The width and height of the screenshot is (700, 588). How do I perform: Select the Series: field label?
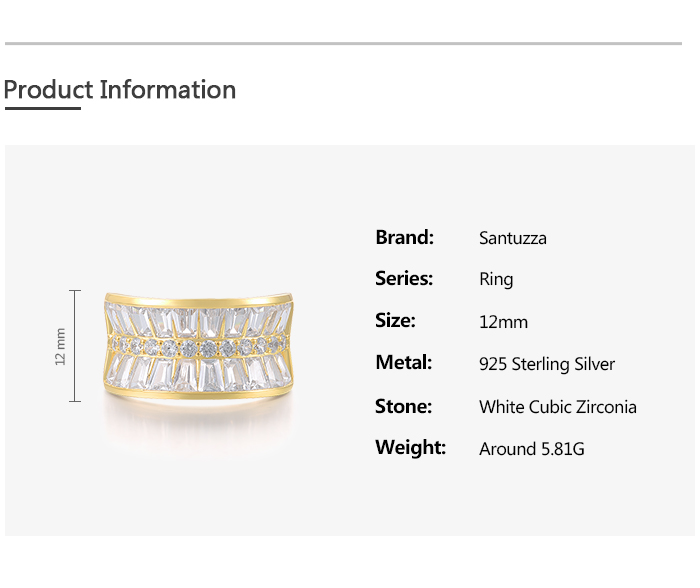click(x=404, y=278)
